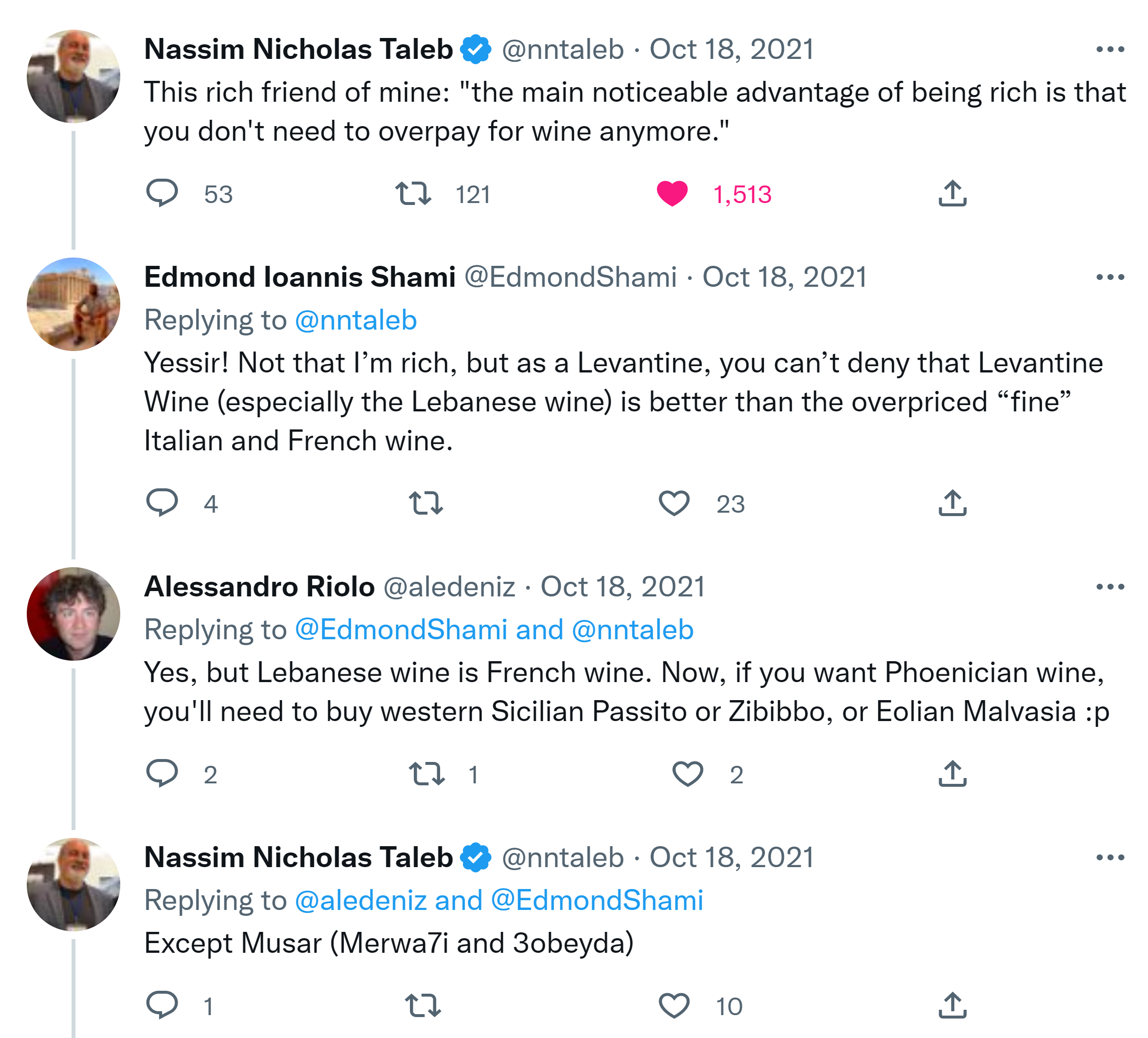Open more options on Alessandro Riolo's tweet

(1109, 587)
